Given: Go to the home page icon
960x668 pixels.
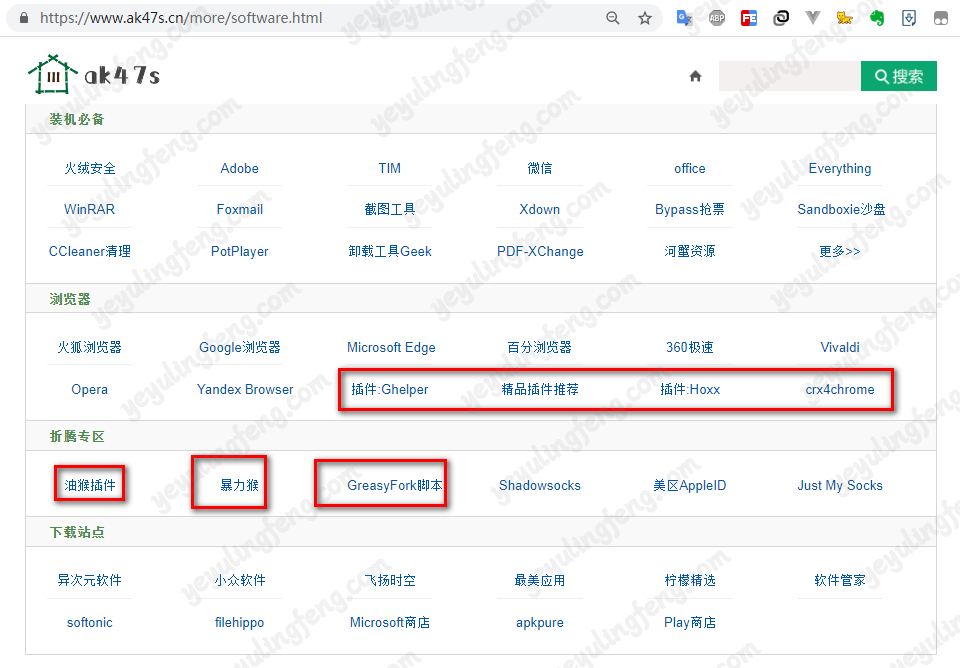Looking at the screenshot, I should [x=695, y=76].
